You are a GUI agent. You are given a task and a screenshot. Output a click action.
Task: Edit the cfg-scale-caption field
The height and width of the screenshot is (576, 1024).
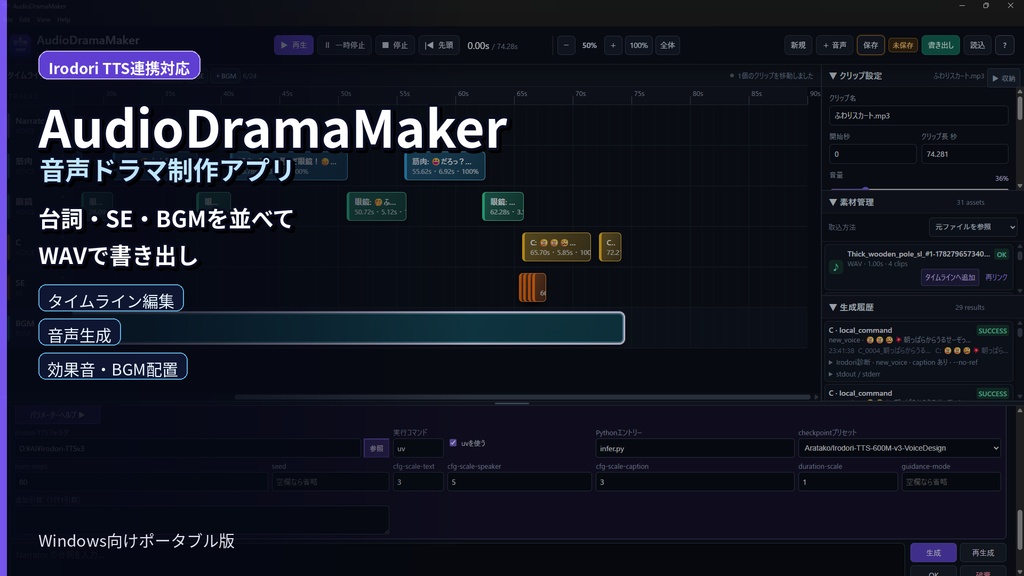[x=694, y=481]
